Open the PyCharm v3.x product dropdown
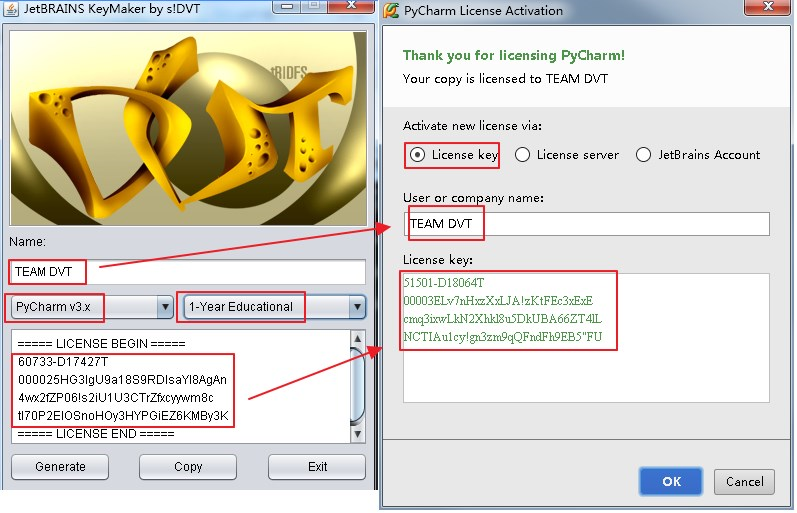Screen dimensions: 797x513 coord(92,307)
